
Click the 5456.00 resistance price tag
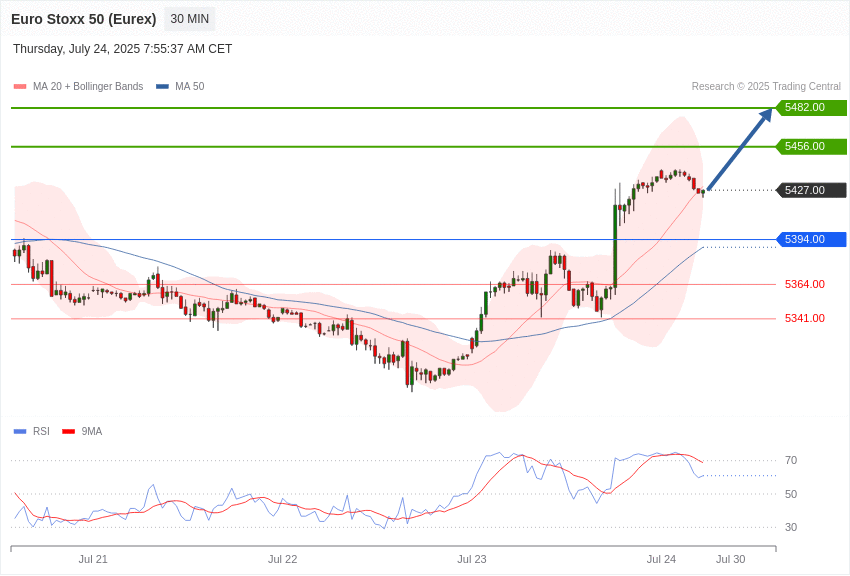pos(812,146)
